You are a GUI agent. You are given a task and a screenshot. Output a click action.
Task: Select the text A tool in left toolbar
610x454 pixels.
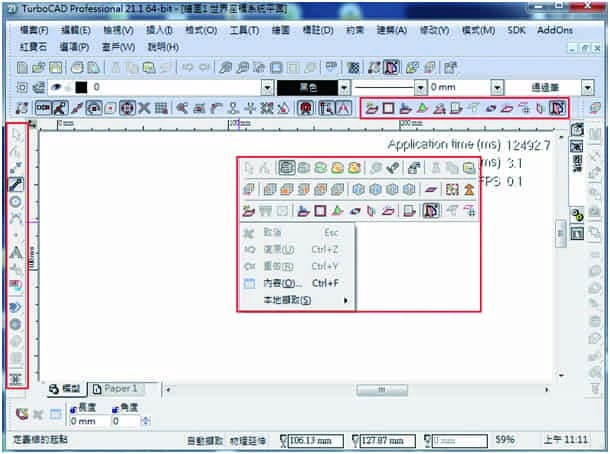(16, 252)
